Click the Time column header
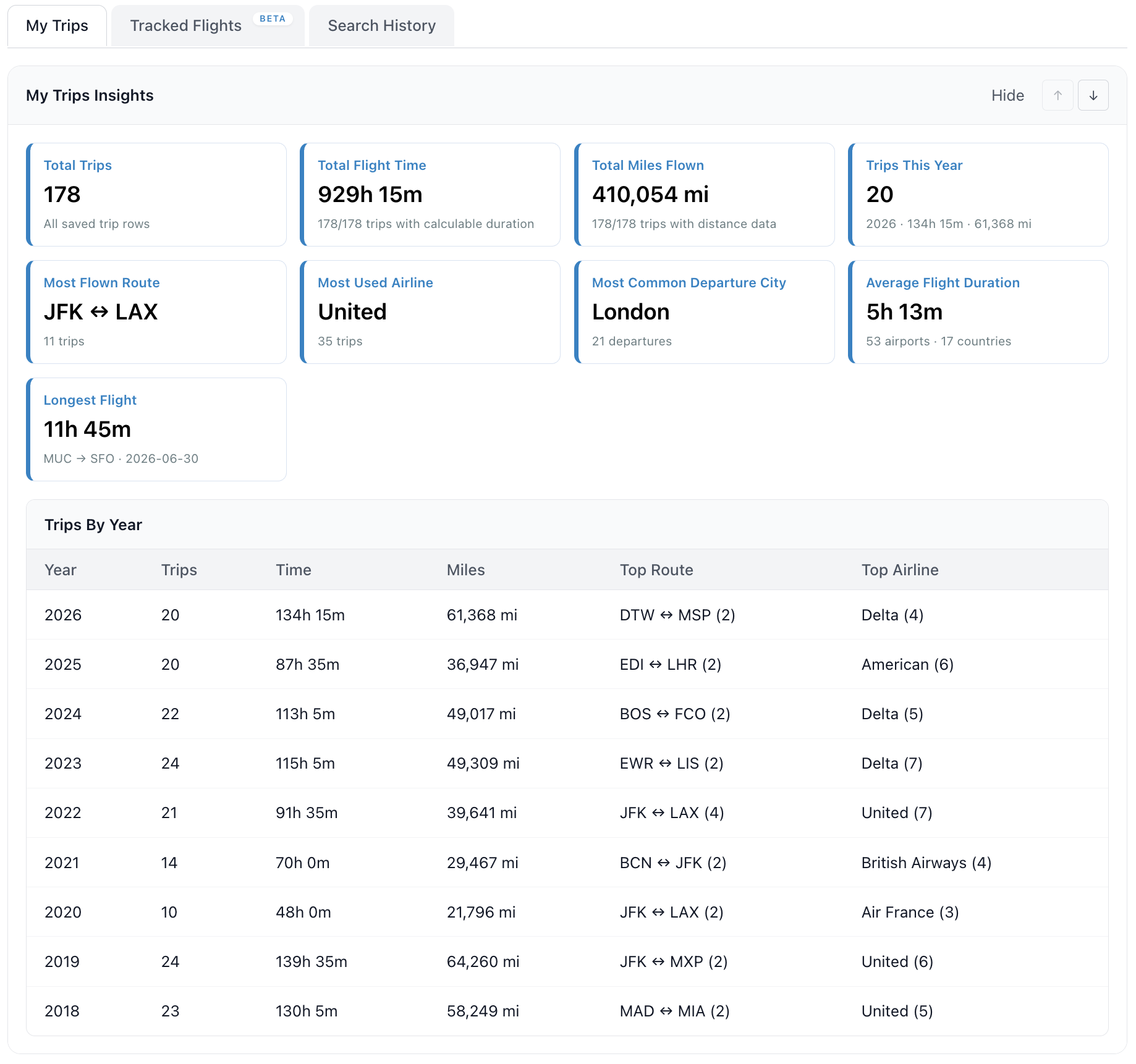This screenshot has height=1064, width=1136. 294,570
